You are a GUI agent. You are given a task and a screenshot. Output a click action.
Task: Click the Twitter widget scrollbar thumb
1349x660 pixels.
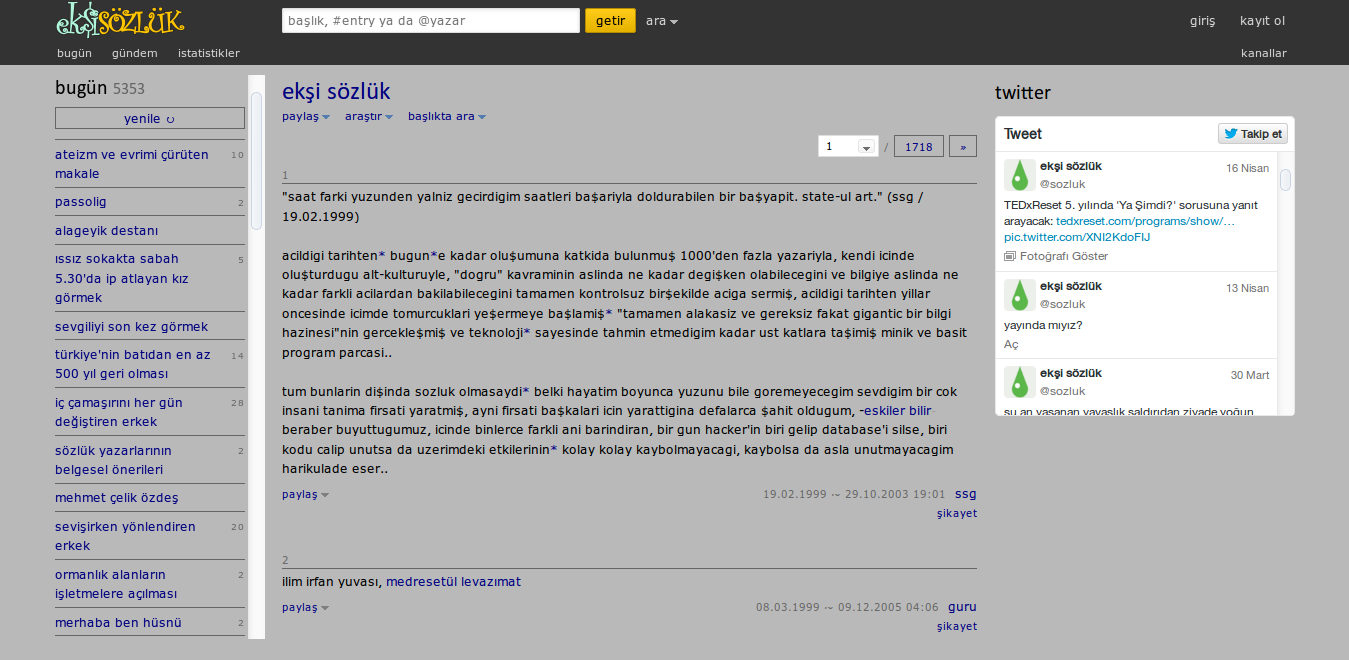[1285, 180]
